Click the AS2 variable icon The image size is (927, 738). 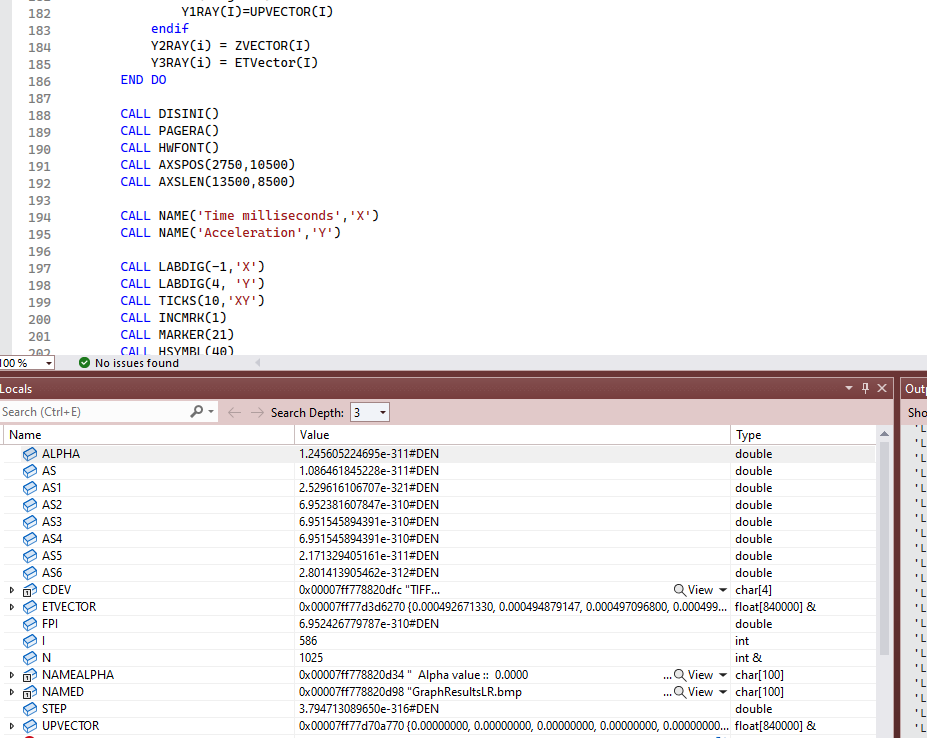30,505
